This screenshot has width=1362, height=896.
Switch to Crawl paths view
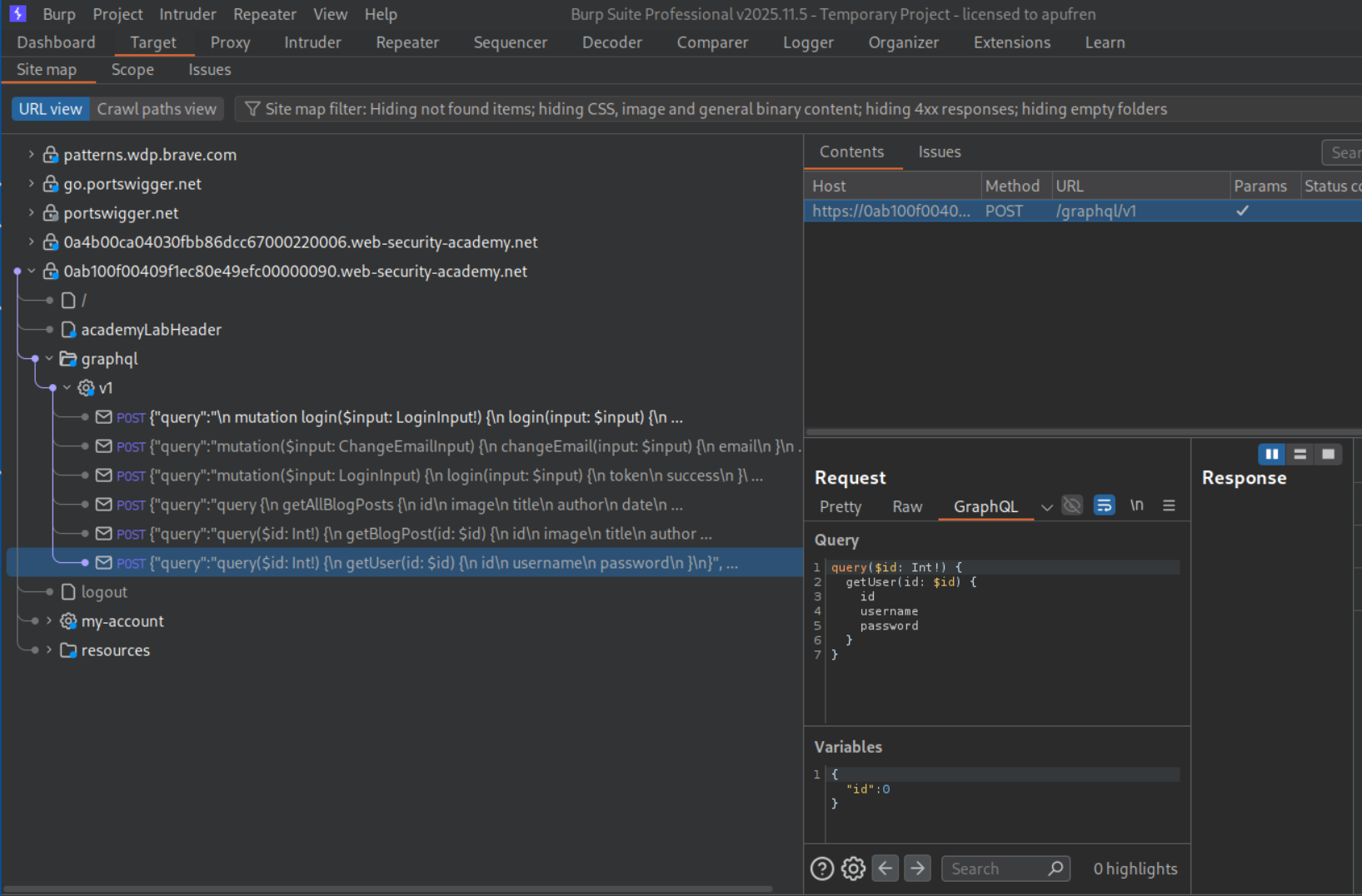tap(157, 109)
